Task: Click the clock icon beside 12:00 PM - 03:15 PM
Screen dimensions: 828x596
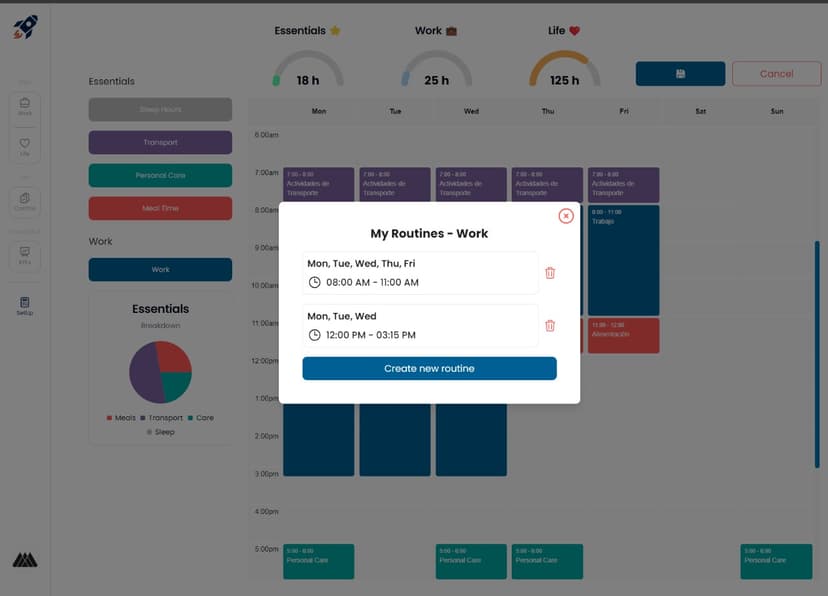Action: [x=314, y=335]
